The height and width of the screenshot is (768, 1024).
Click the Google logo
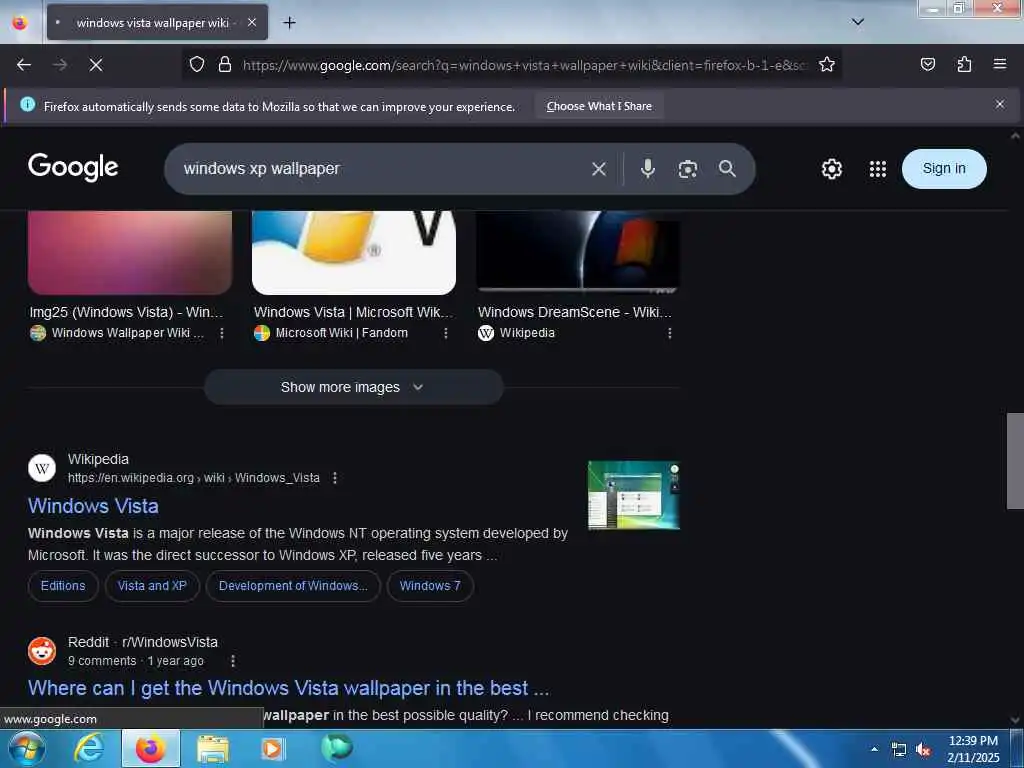(x=73, y=167)
